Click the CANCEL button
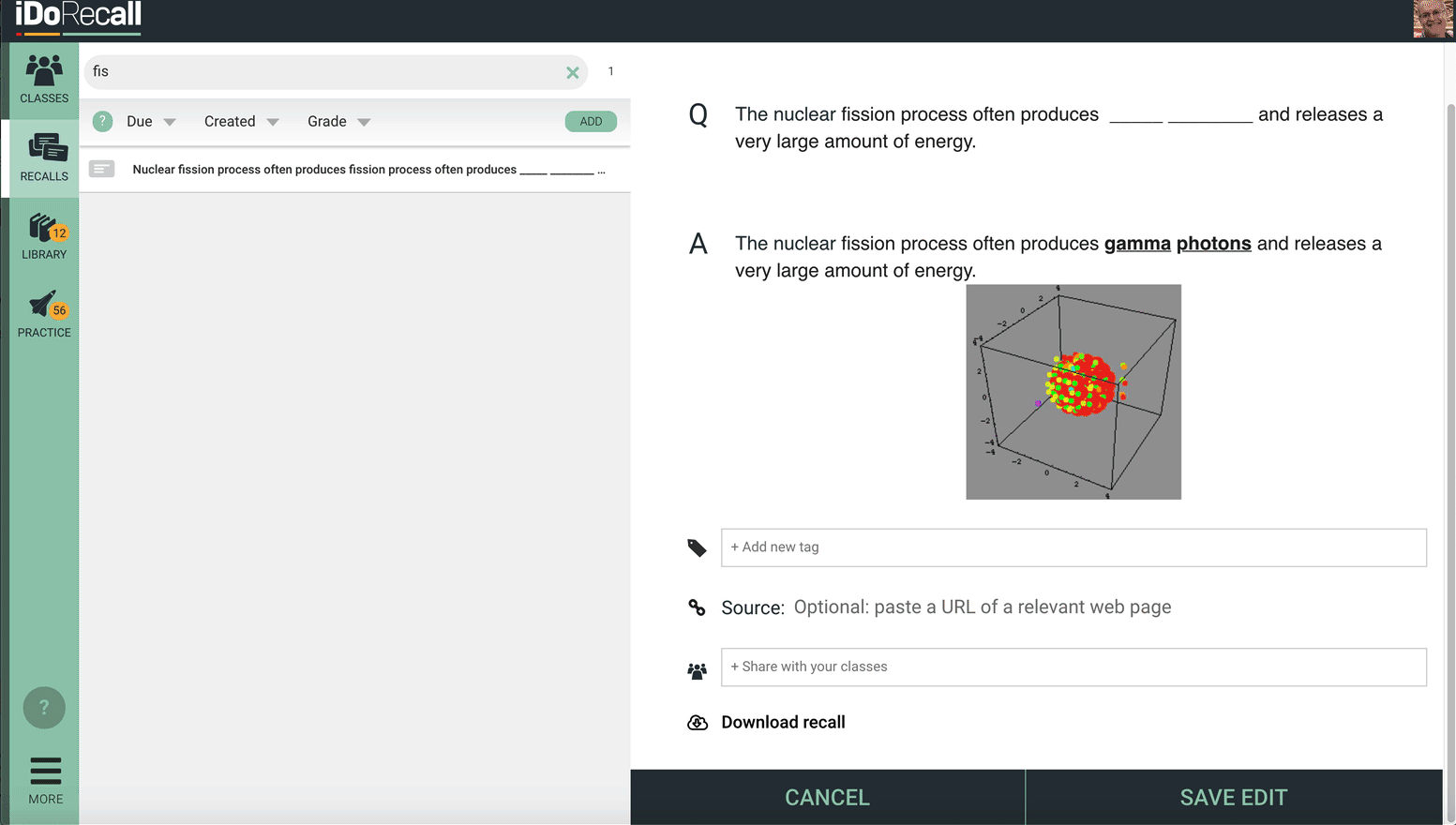This screenshot has height=825, width=1456. point(827,798)
